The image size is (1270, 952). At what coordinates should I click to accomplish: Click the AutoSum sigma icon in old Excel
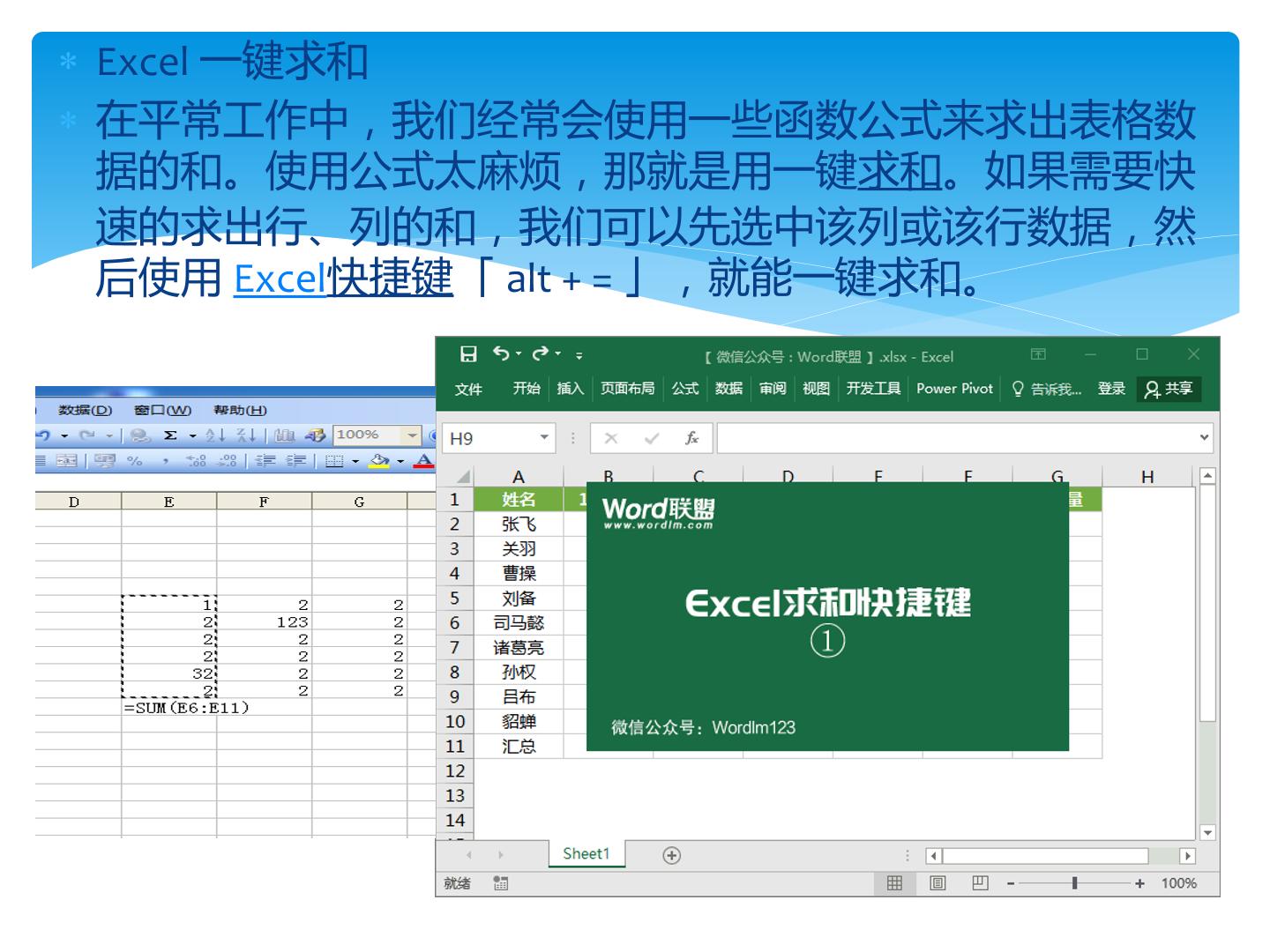click(x=170, y=435)
